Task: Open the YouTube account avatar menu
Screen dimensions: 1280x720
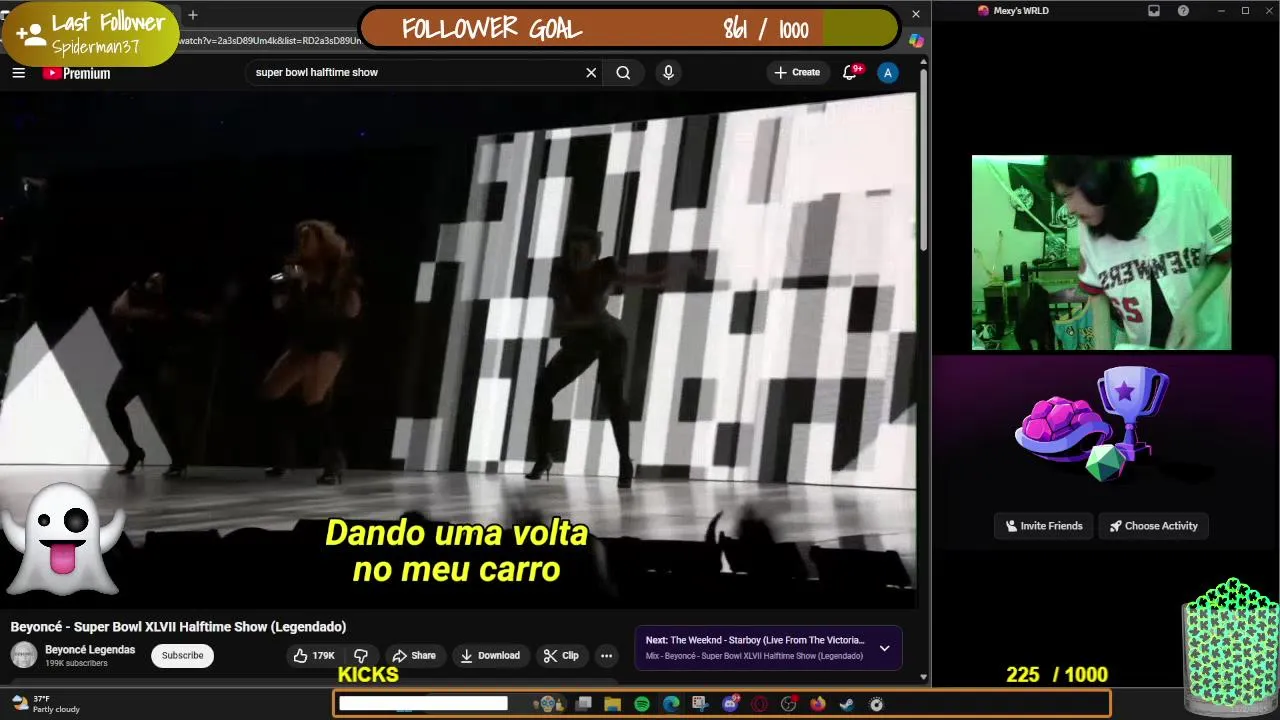Action: [x=887, y=72]
